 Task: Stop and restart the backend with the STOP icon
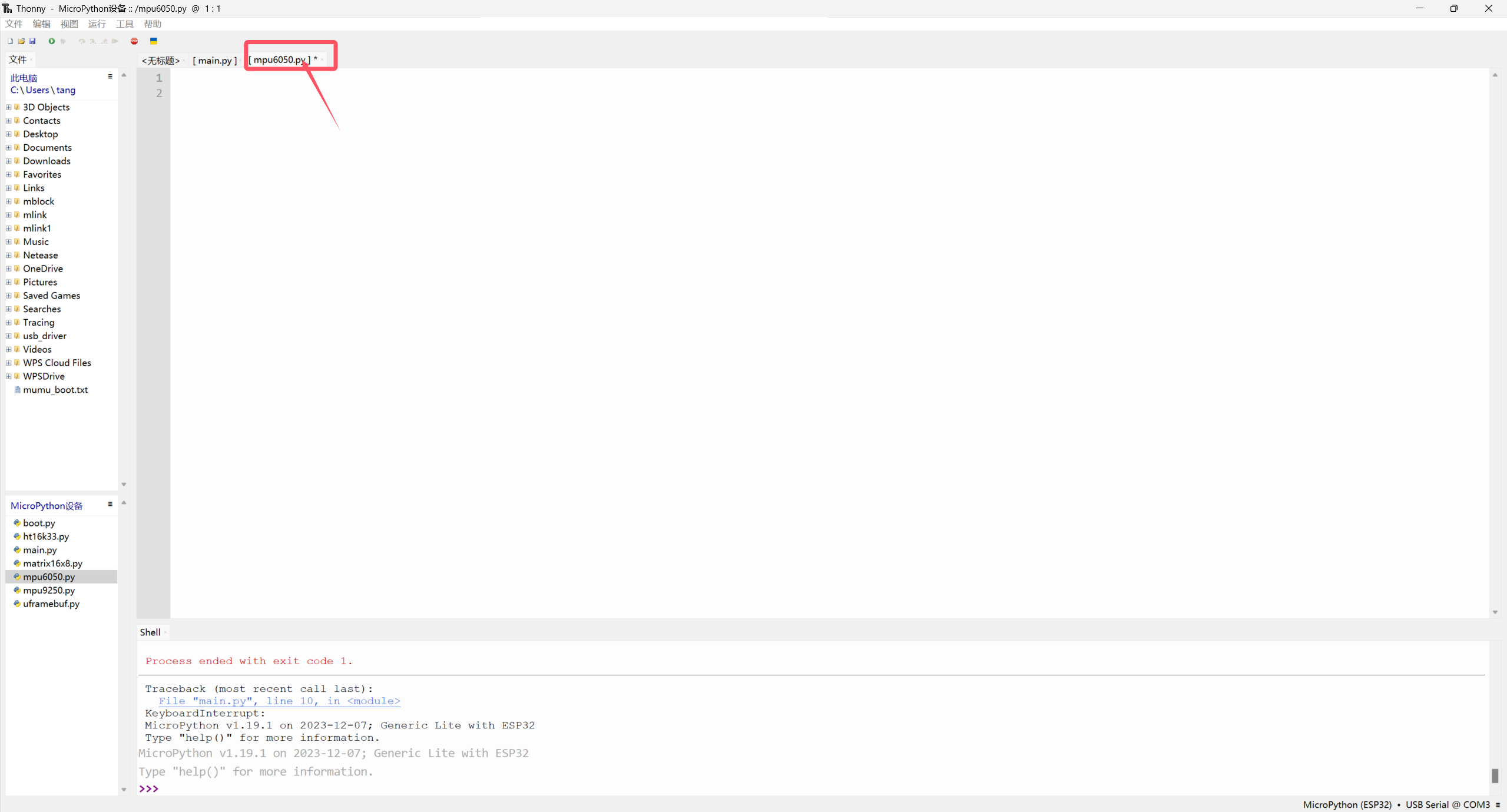(134, 41)
